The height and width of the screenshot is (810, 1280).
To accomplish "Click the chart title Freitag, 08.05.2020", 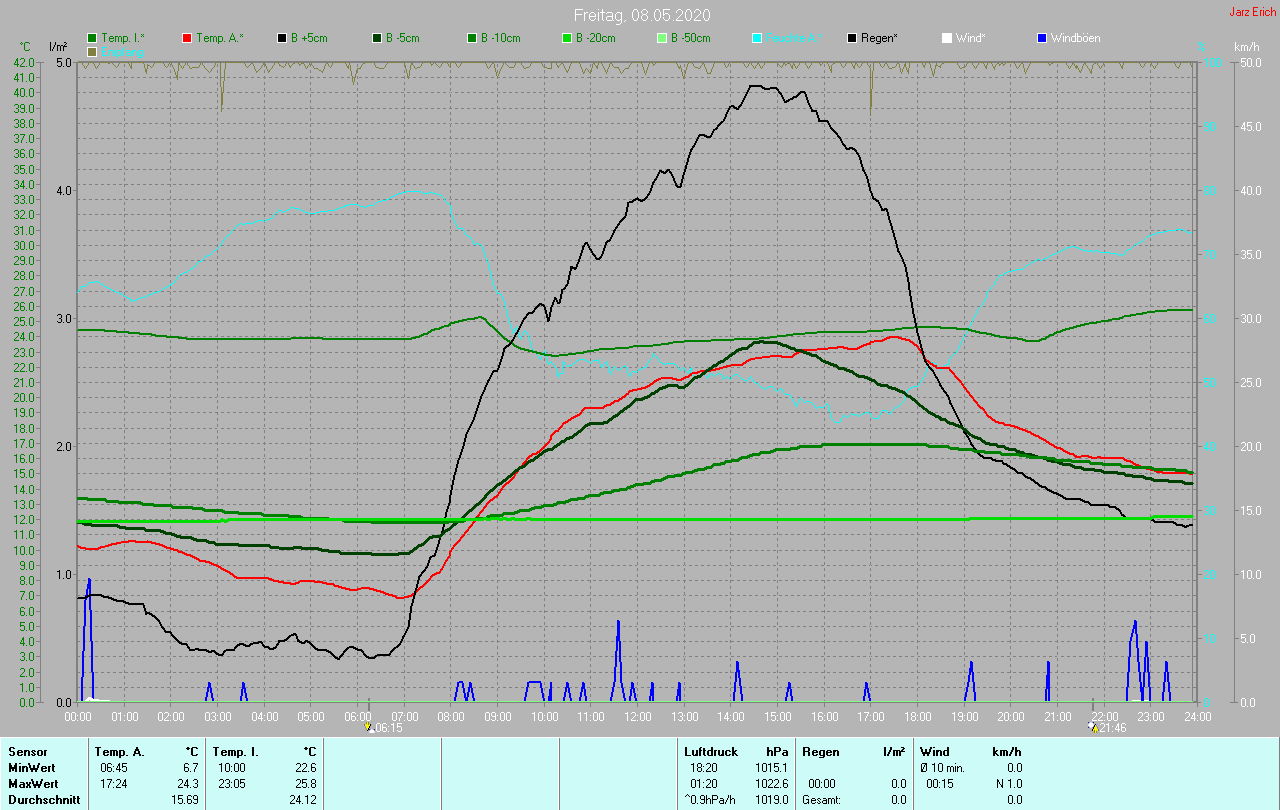I will click(640, 15).
